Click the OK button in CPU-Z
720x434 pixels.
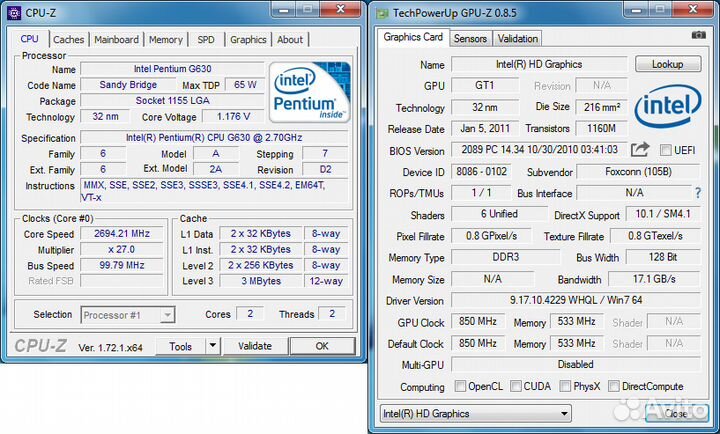(x=322, y=346)
